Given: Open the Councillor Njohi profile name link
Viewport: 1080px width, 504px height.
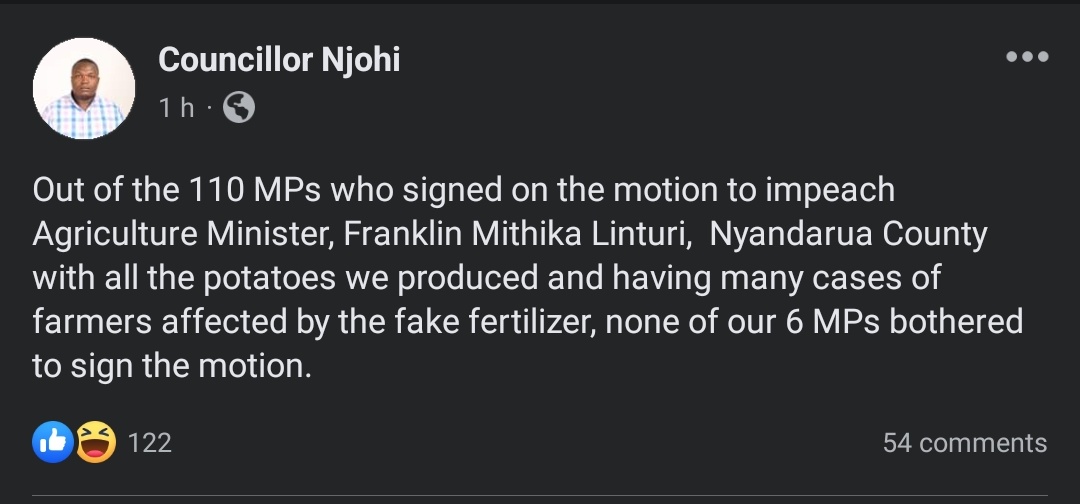Looking at the screenshot, I should [x=279, y=60].
